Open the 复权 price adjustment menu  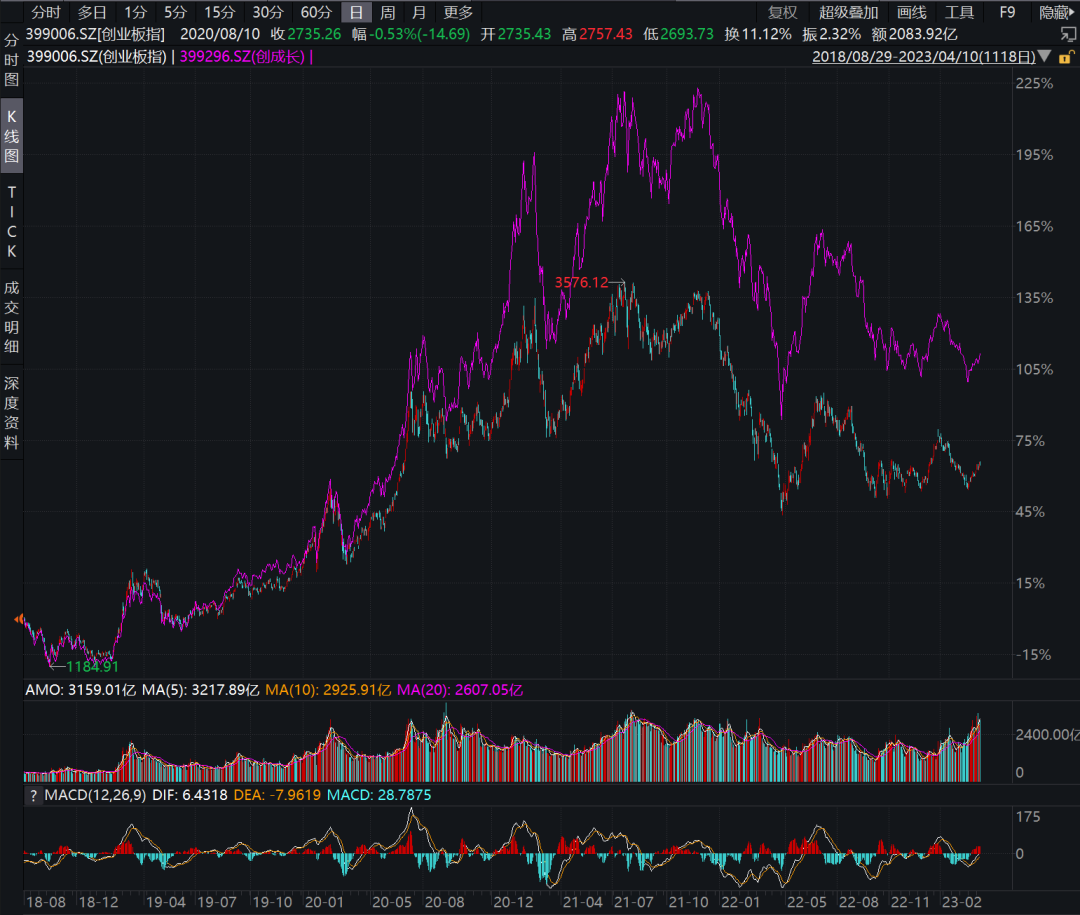782,12
